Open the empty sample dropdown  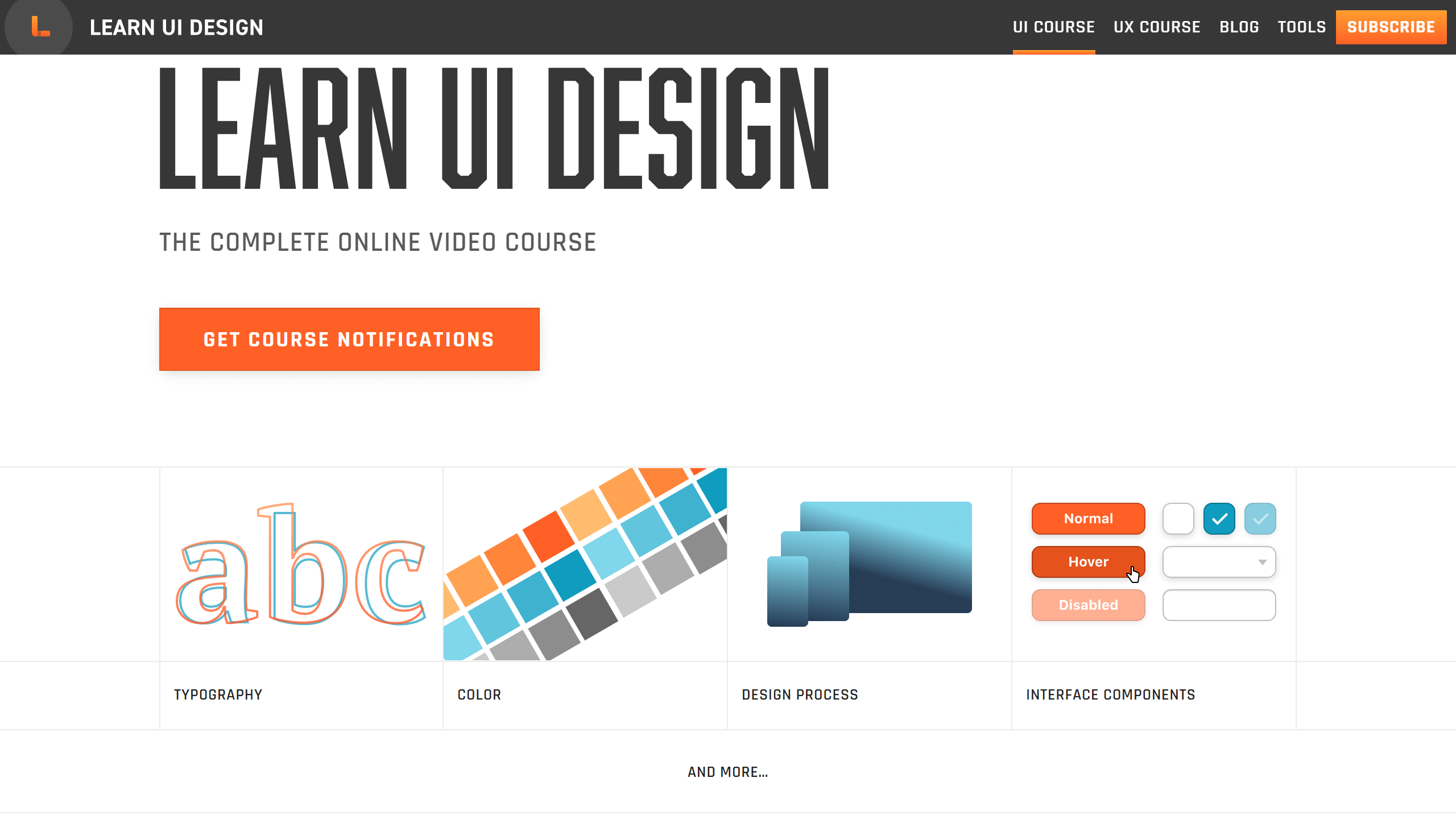click(x=1219, y=562)
